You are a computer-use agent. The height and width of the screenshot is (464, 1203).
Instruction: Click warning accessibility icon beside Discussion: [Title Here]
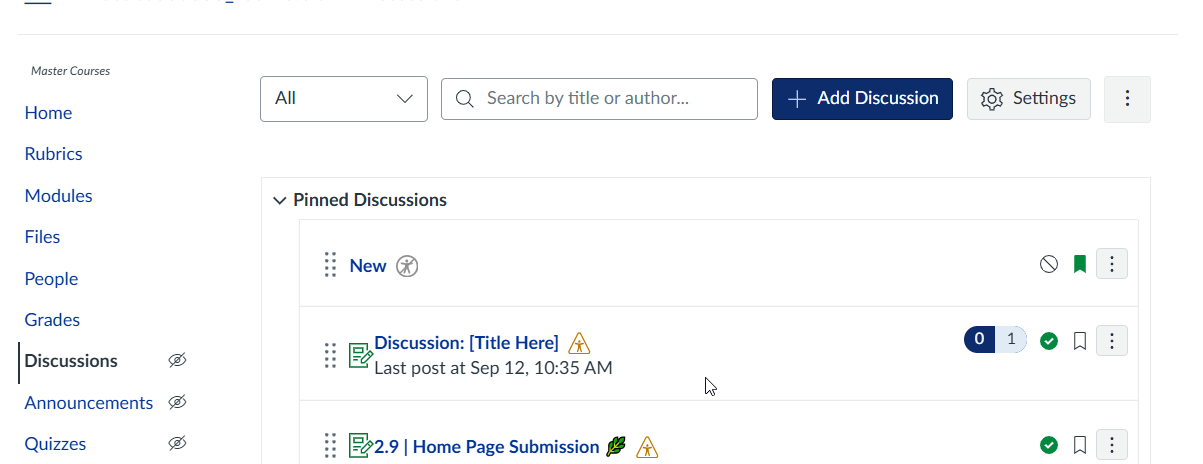579,344
